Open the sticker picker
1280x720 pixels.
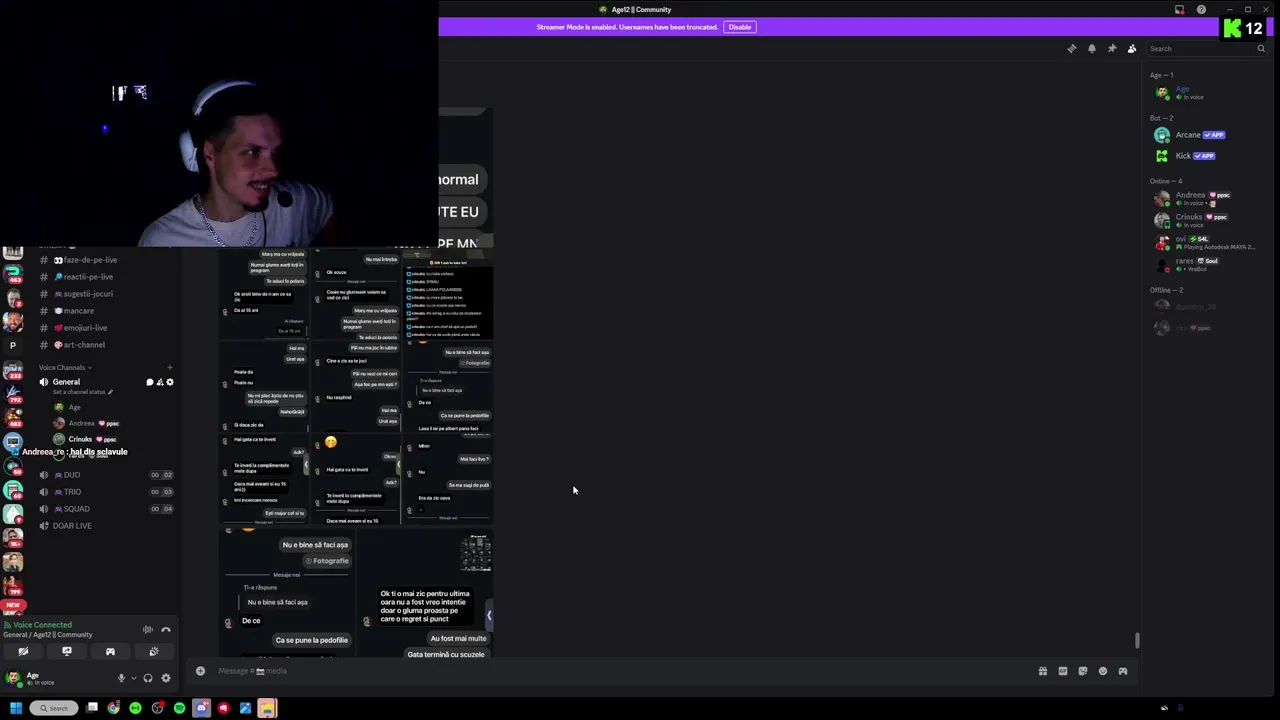1083,671
